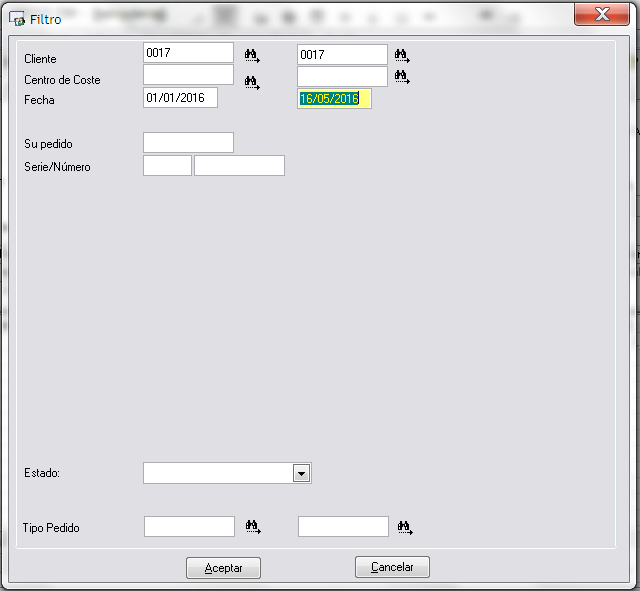This screenshot has height=591, width=640.
Task: Search cost center for first Centro de Coste field
Action: pyautogui.click(x=252, y=82)
